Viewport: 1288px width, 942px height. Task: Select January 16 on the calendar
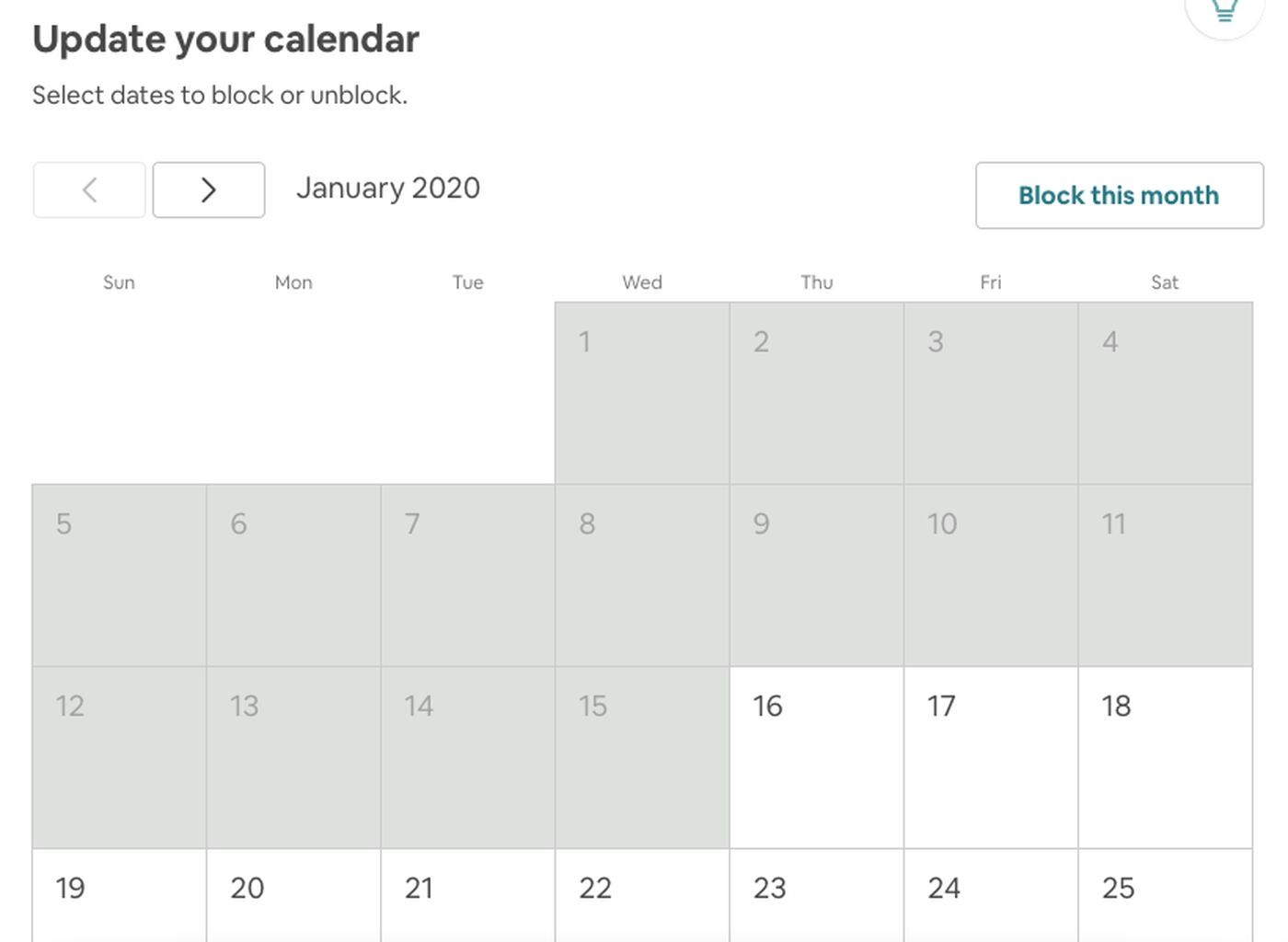click(x=816, y=757)
